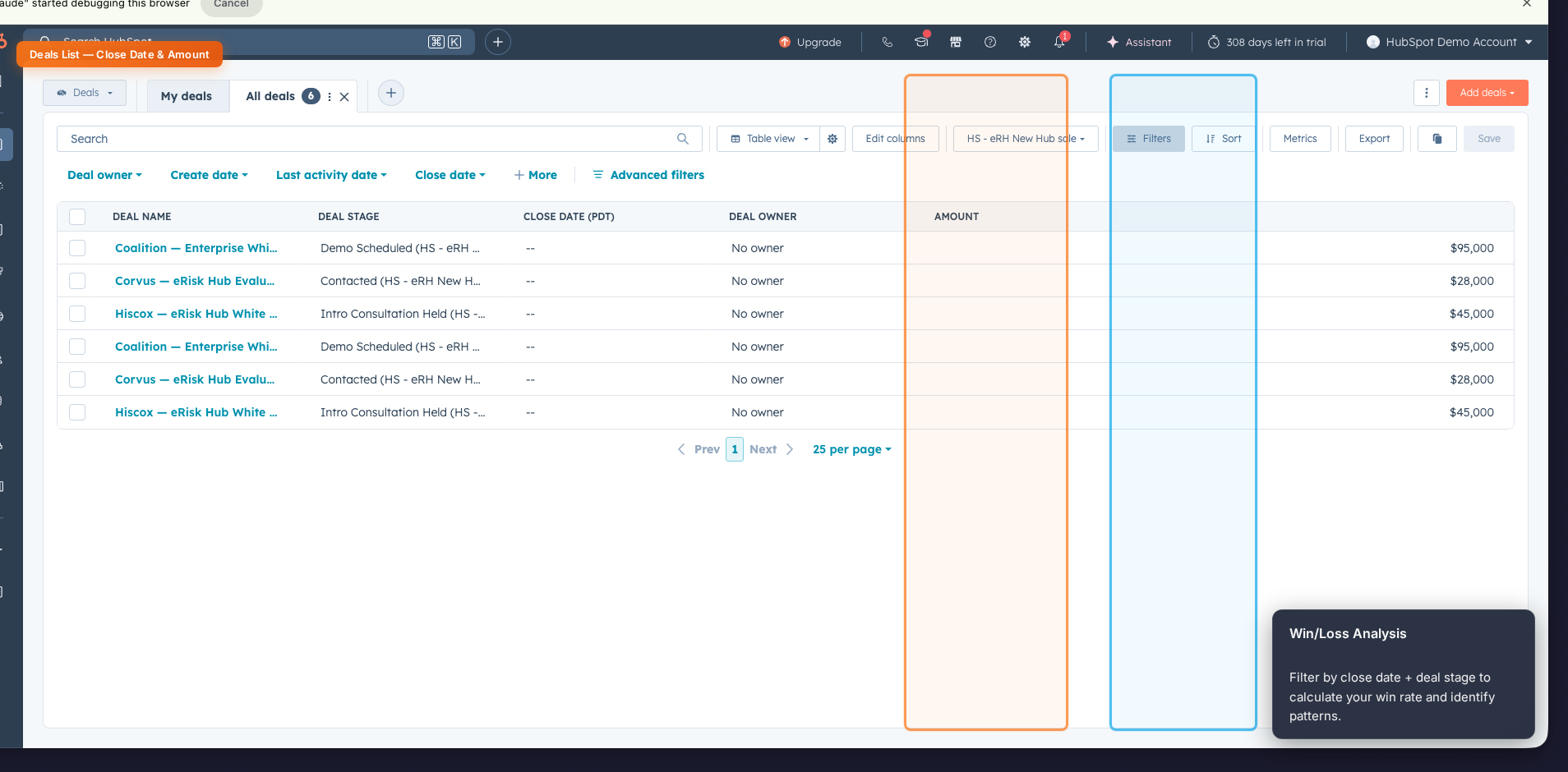Image resolution: width=1568 pixels, height=772 pixels.
Task: Select all deals header checkbox
Action: [77, 217]
